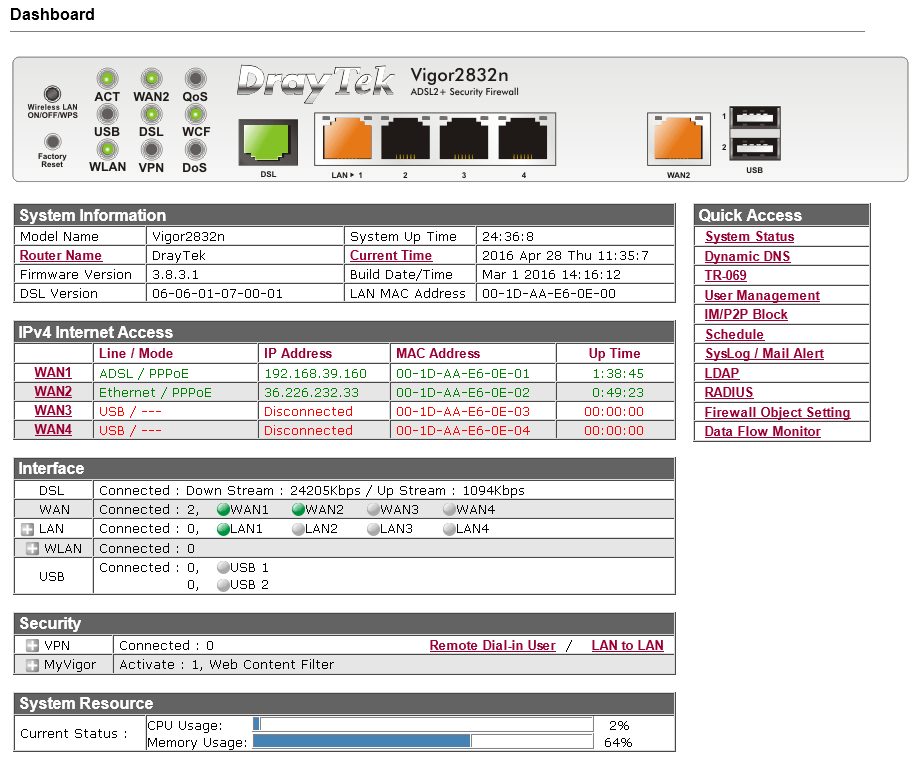Viewport: 918px width, 760px height.
Task: Click the WAN2 IP address 36.226.232.33
Action: click(311, 392)
